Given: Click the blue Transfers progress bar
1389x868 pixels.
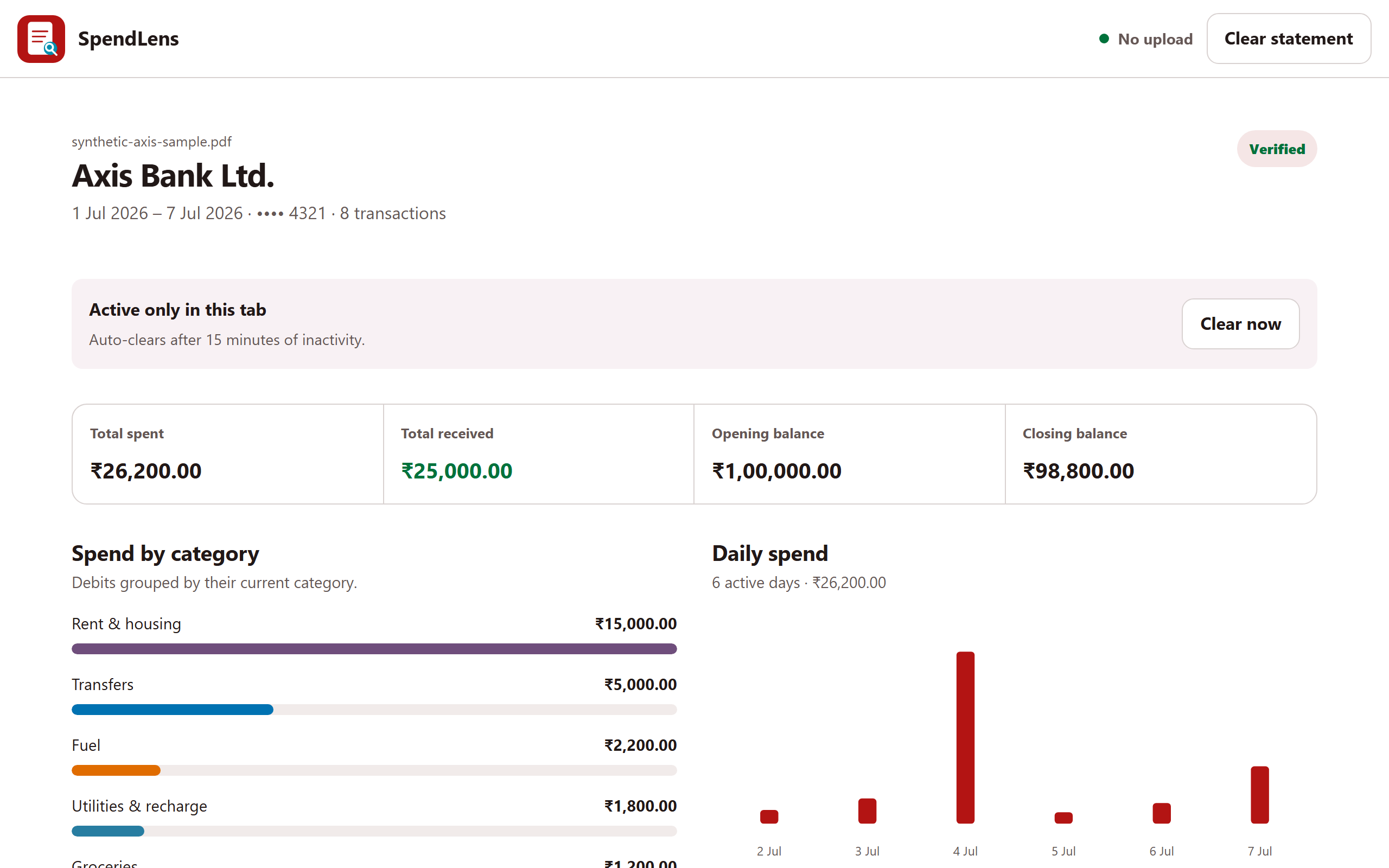Looking at the screenshot, I should pyautogui.click(x=172, y=710).
